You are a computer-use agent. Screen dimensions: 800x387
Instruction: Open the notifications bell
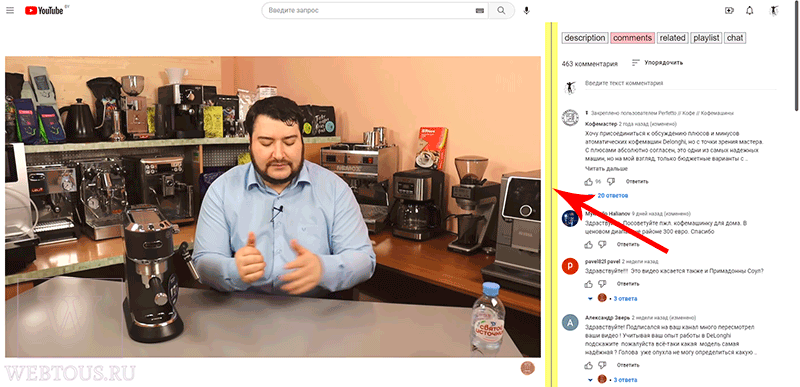[x=749, y=10]
